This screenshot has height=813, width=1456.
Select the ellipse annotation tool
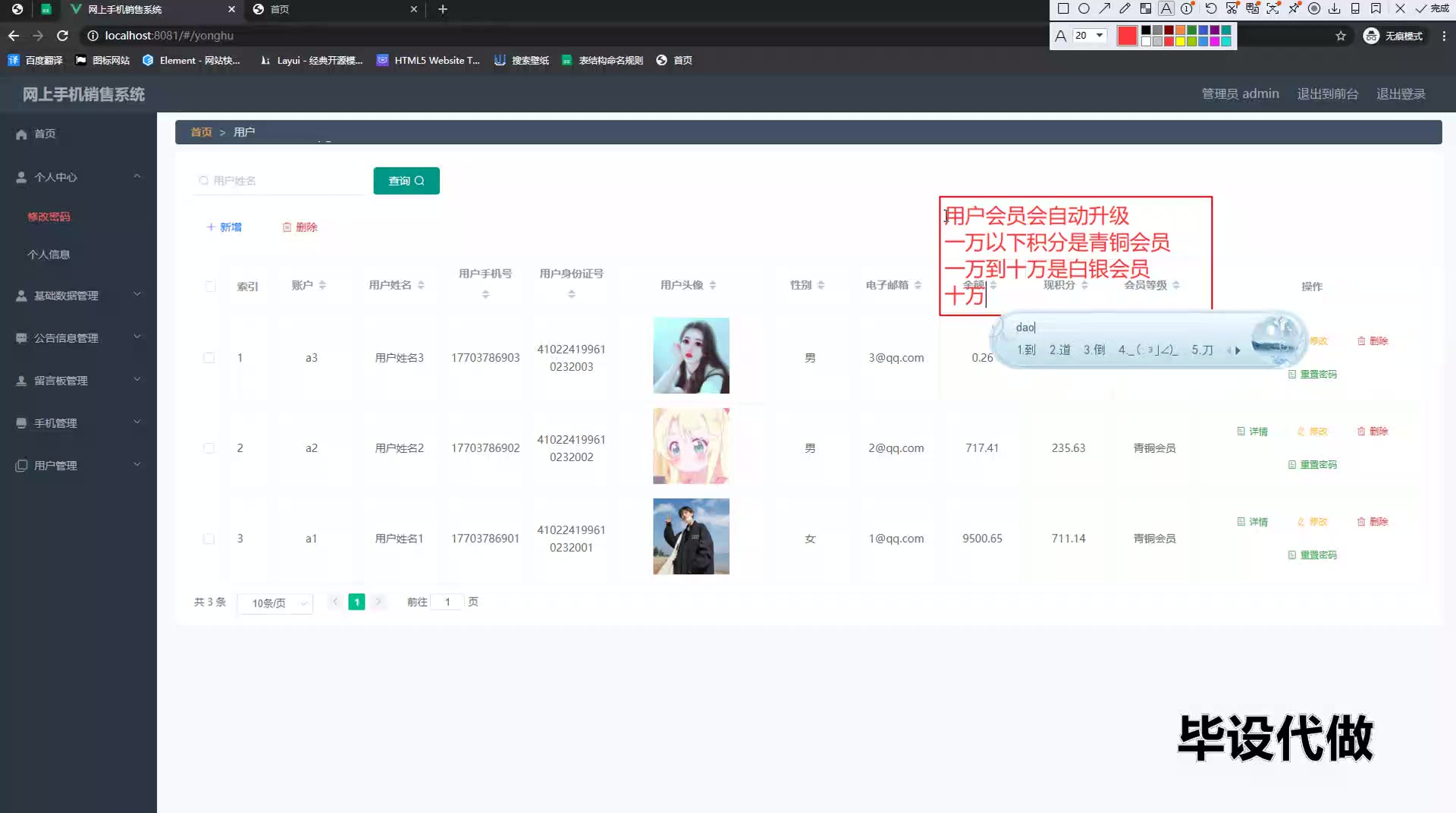click(1084, 9)
